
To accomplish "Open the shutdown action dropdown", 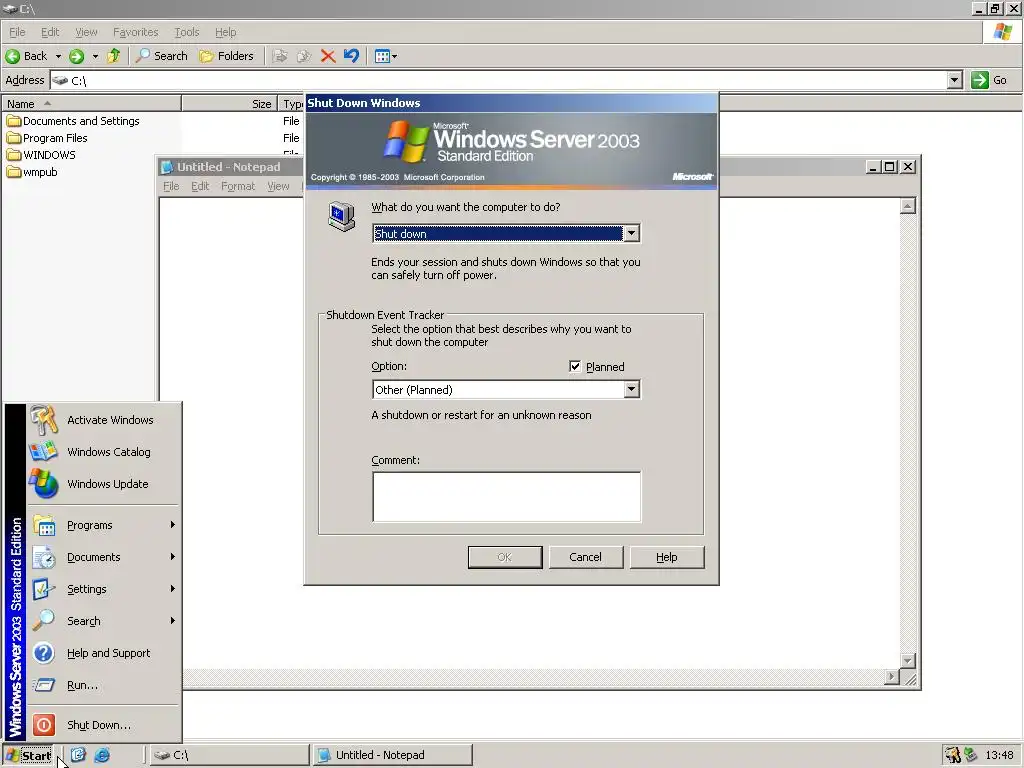I will click(631, 234).
